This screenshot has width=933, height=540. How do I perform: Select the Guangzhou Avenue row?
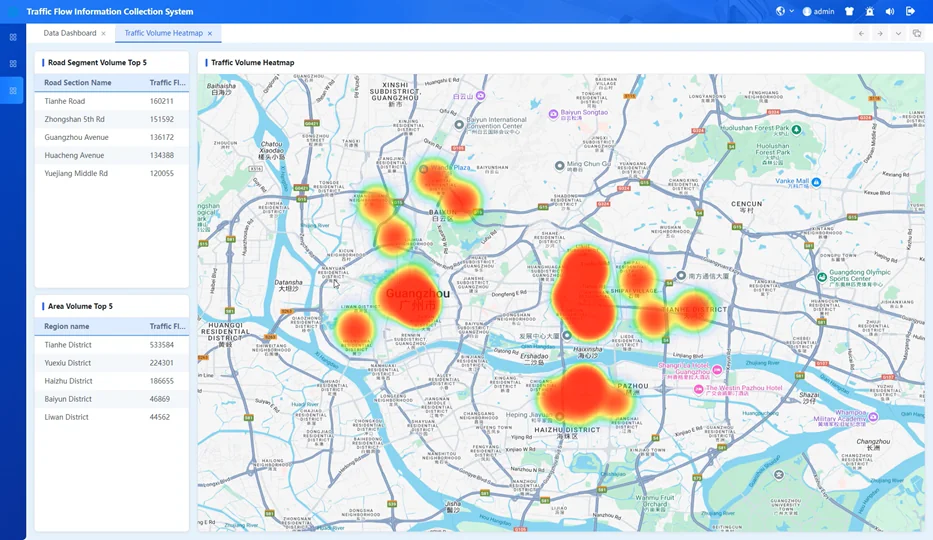(112, 137)
